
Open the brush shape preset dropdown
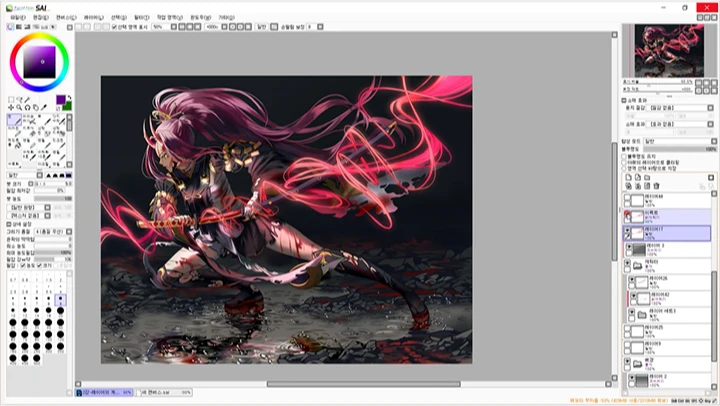coord(47,208)
